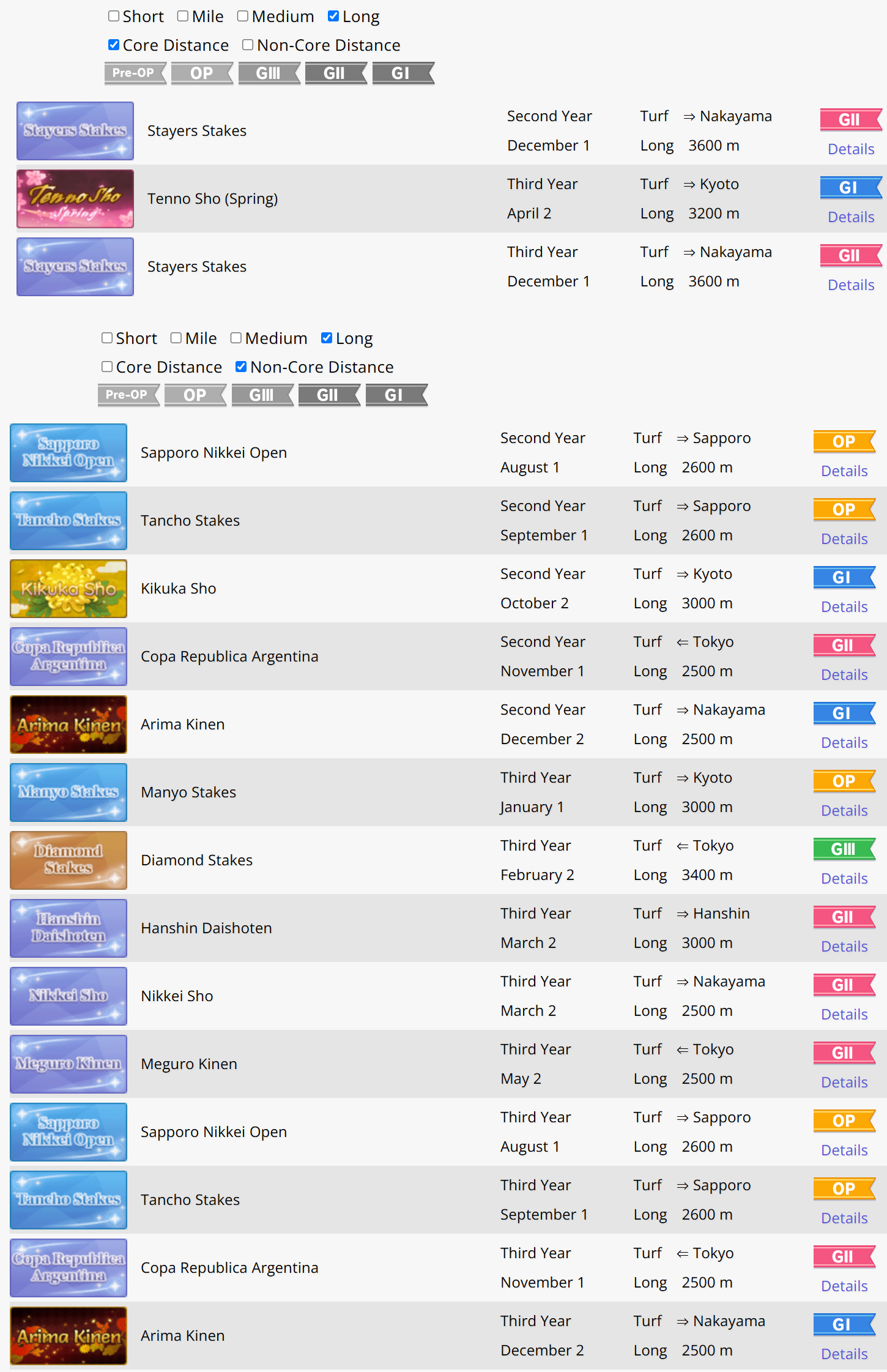Uncheck the Long checkbox in the upper filter
The height and width of the screenshot is (1372, 887).
(333, 16)
